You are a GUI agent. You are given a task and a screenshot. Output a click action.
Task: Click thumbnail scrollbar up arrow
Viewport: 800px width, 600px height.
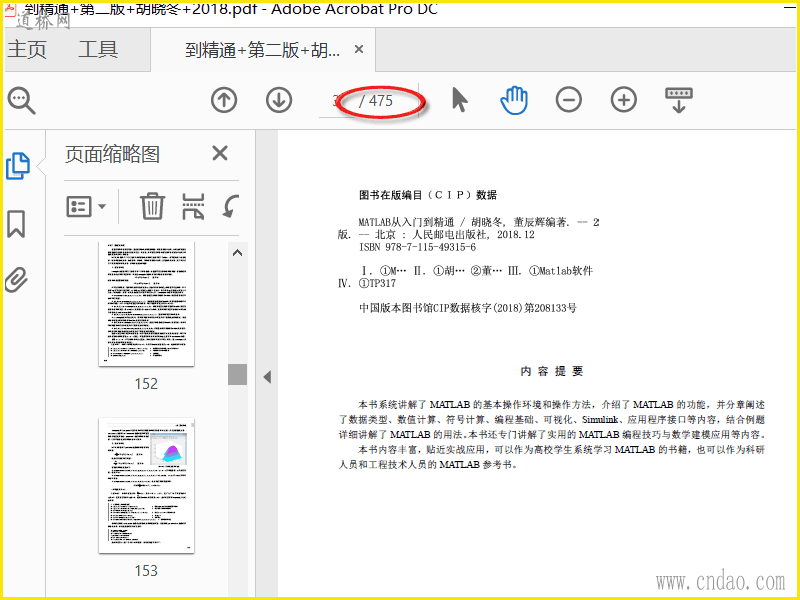237,253
